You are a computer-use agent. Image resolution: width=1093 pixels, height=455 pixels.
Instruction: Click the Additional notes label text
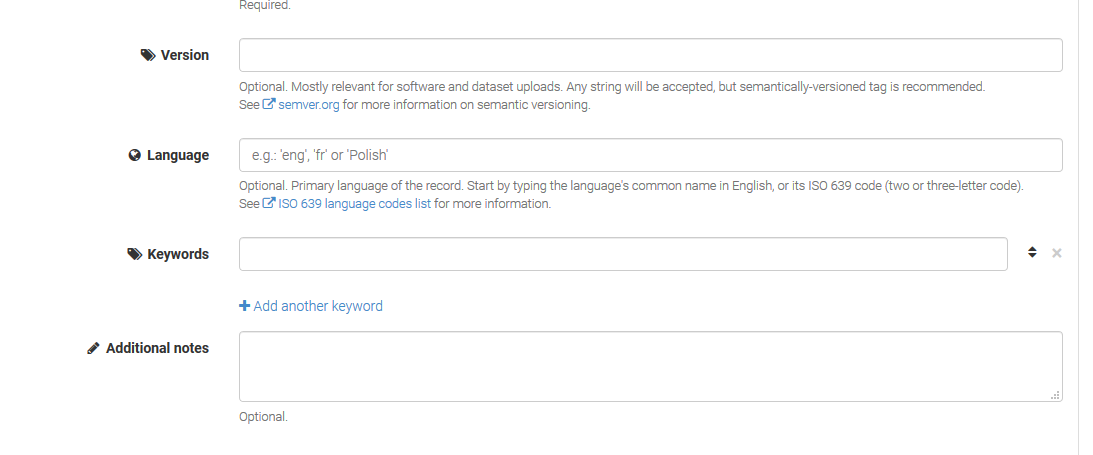(x=157, y=348)
